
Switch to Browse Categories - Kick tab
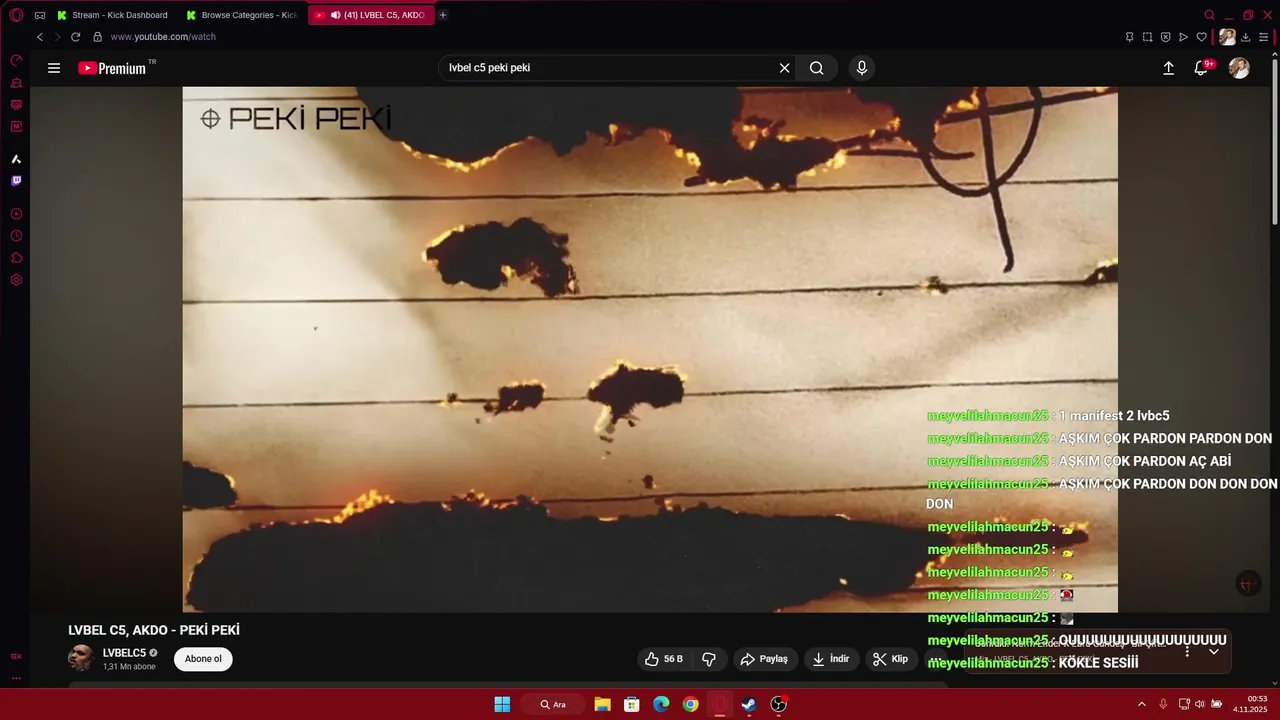click(241, 15)
